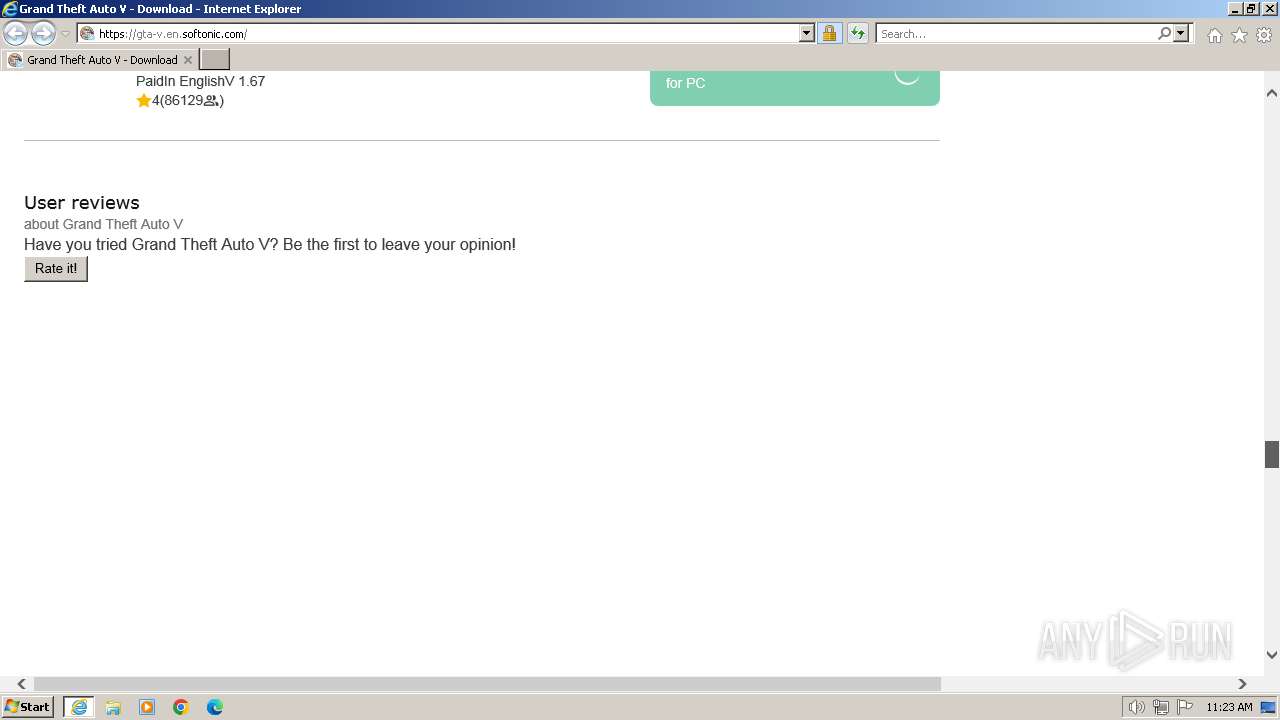Screen dimensions: 1280x720
Task: Open the Tools gear icon
Action: 1264,35
